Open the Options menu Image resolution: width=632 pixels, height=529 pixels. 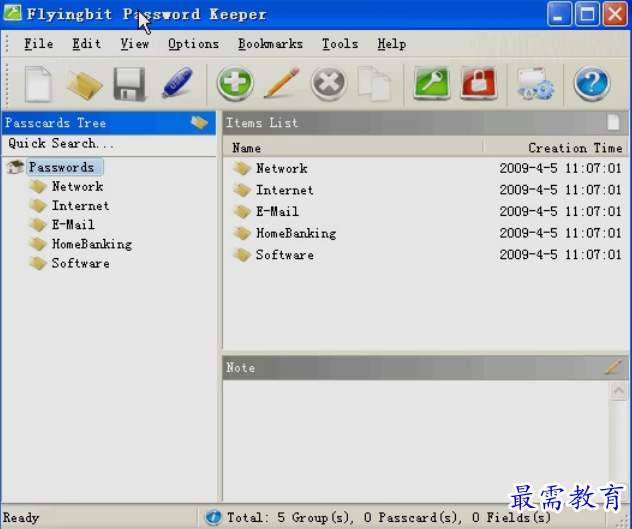pos(193,44)
